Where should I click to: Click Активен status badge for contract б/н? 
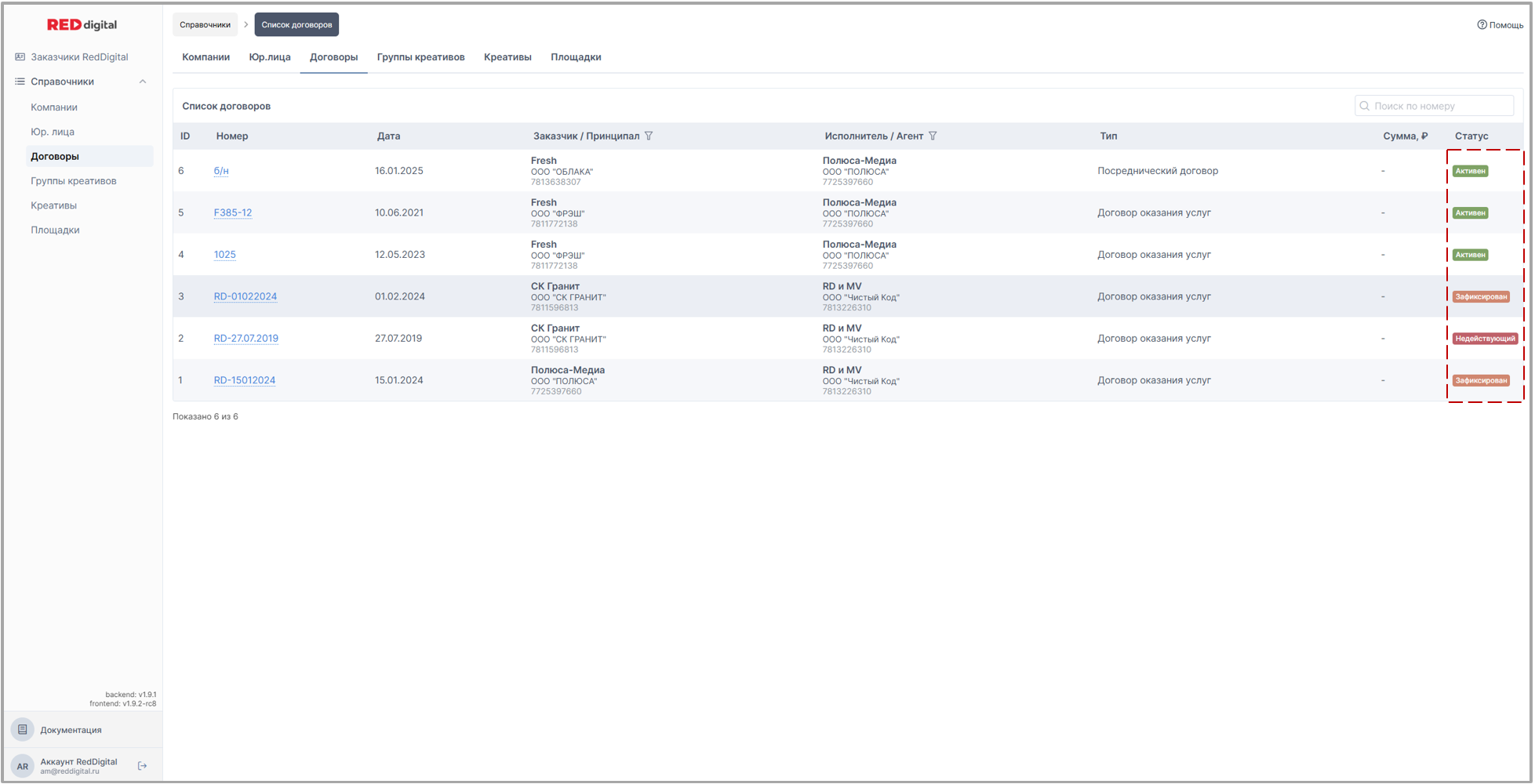tap(1471, 171)
